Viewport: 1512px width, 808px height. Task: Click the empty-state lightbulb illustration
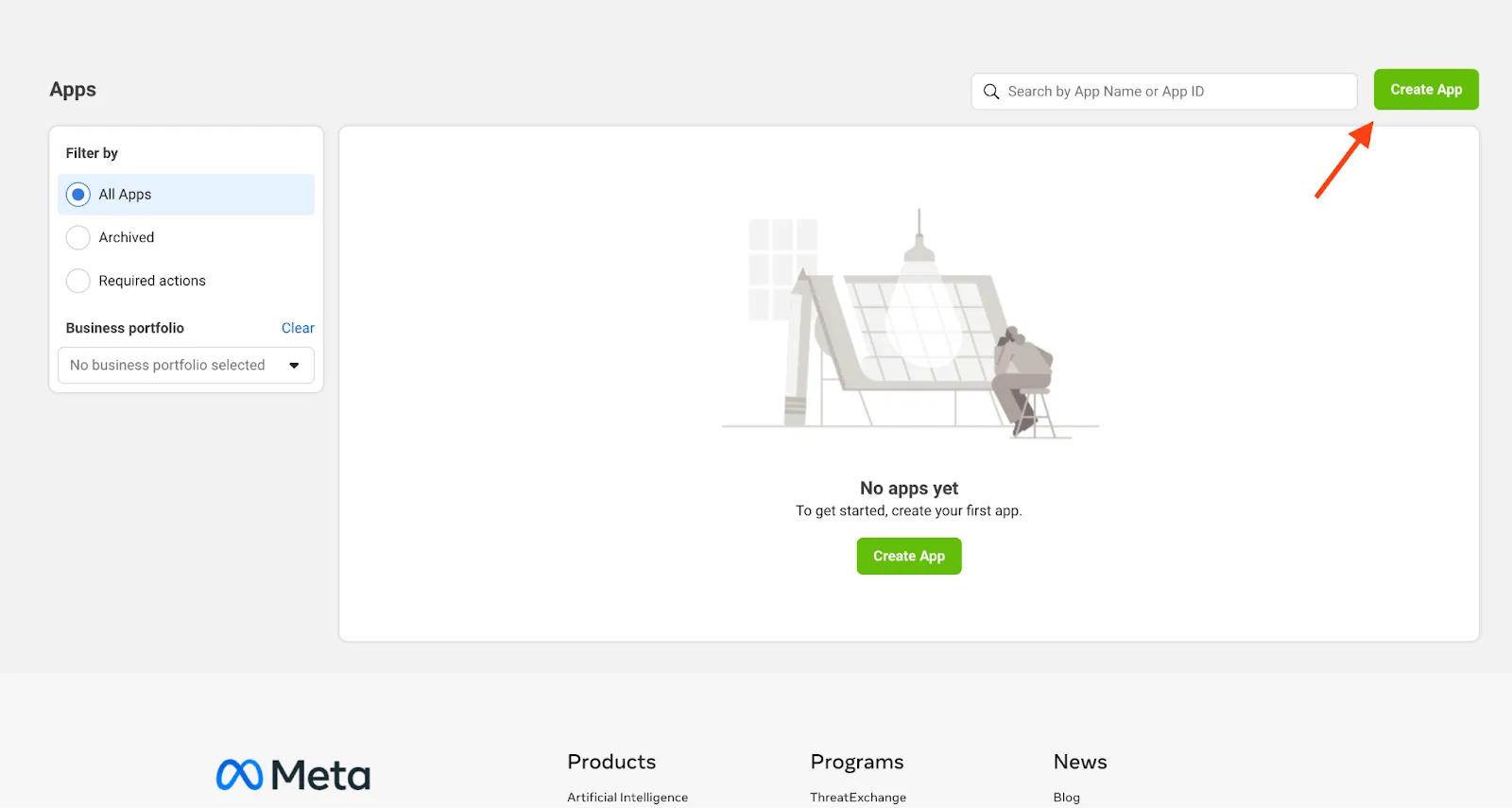tap(909, 324)
